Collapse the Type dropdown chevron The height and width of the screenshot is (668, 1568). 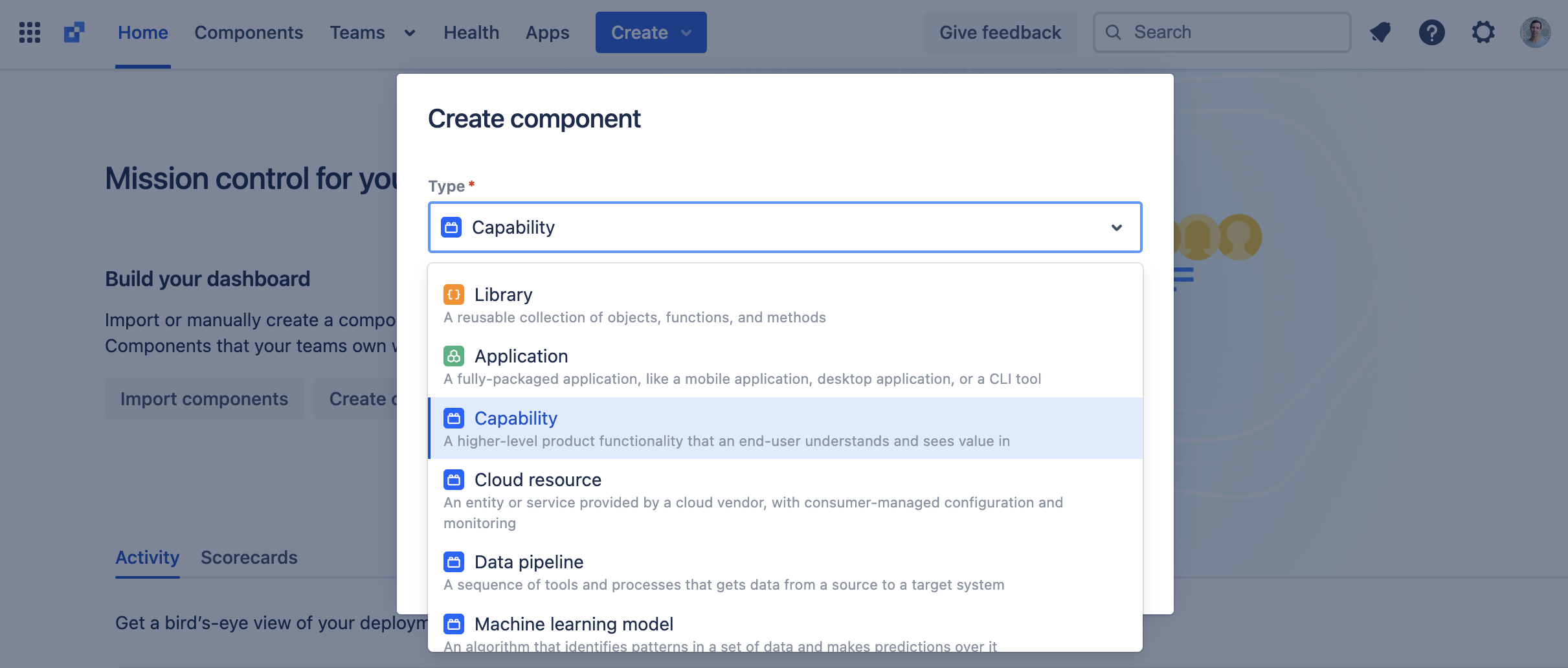coord(1117,227)
